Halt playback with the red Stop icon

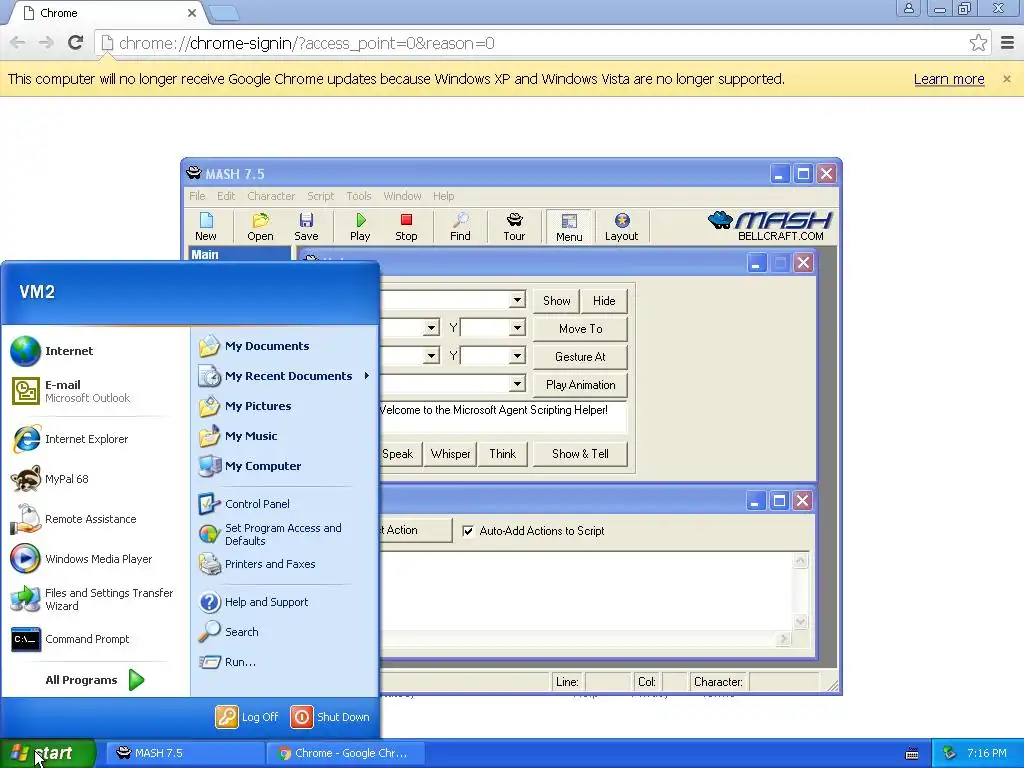(x=406, y=227)
